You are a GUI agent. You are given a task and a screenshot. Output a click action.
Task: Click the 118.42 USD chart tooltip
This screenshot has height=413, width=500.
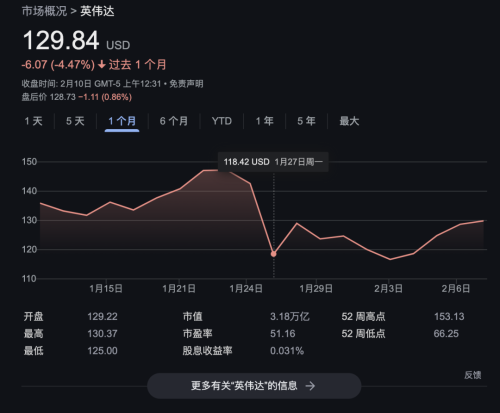coord(273,162)
